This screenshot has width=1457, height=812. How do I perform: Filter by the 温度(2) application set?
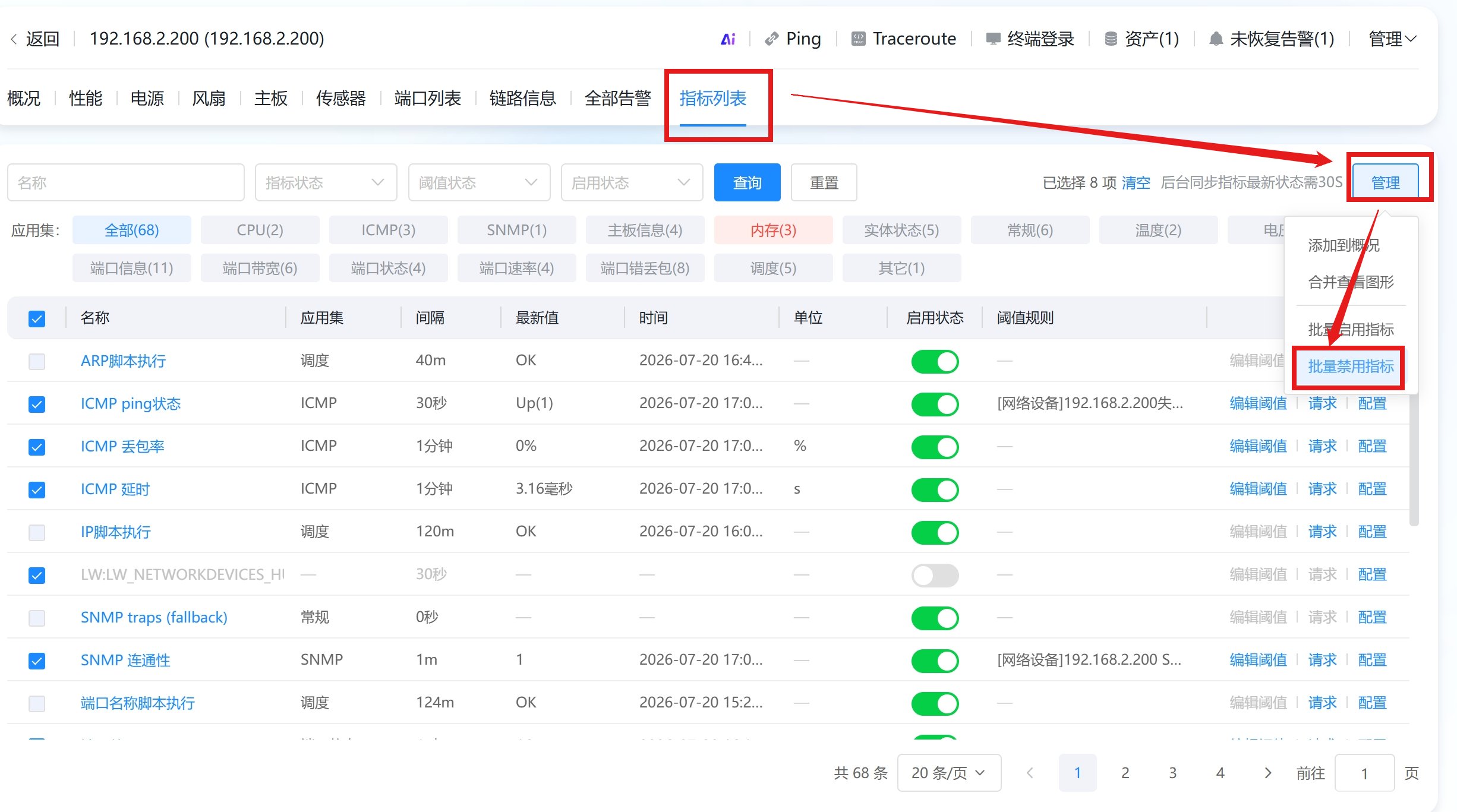pos(1158,230)
